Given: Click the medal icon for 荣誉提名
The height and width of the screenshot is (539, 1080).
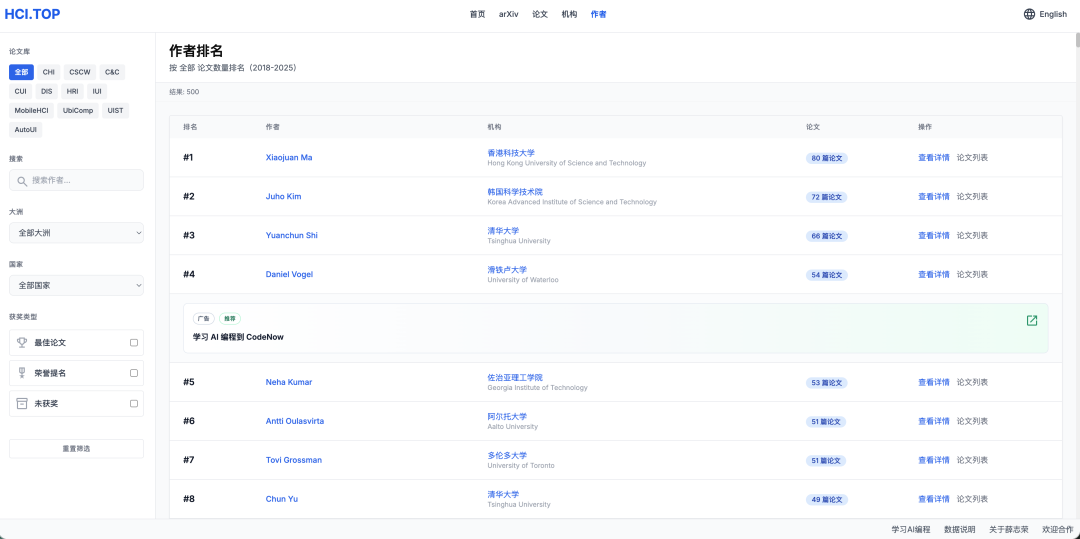Looking at the screenshot, I should point(22,373).
